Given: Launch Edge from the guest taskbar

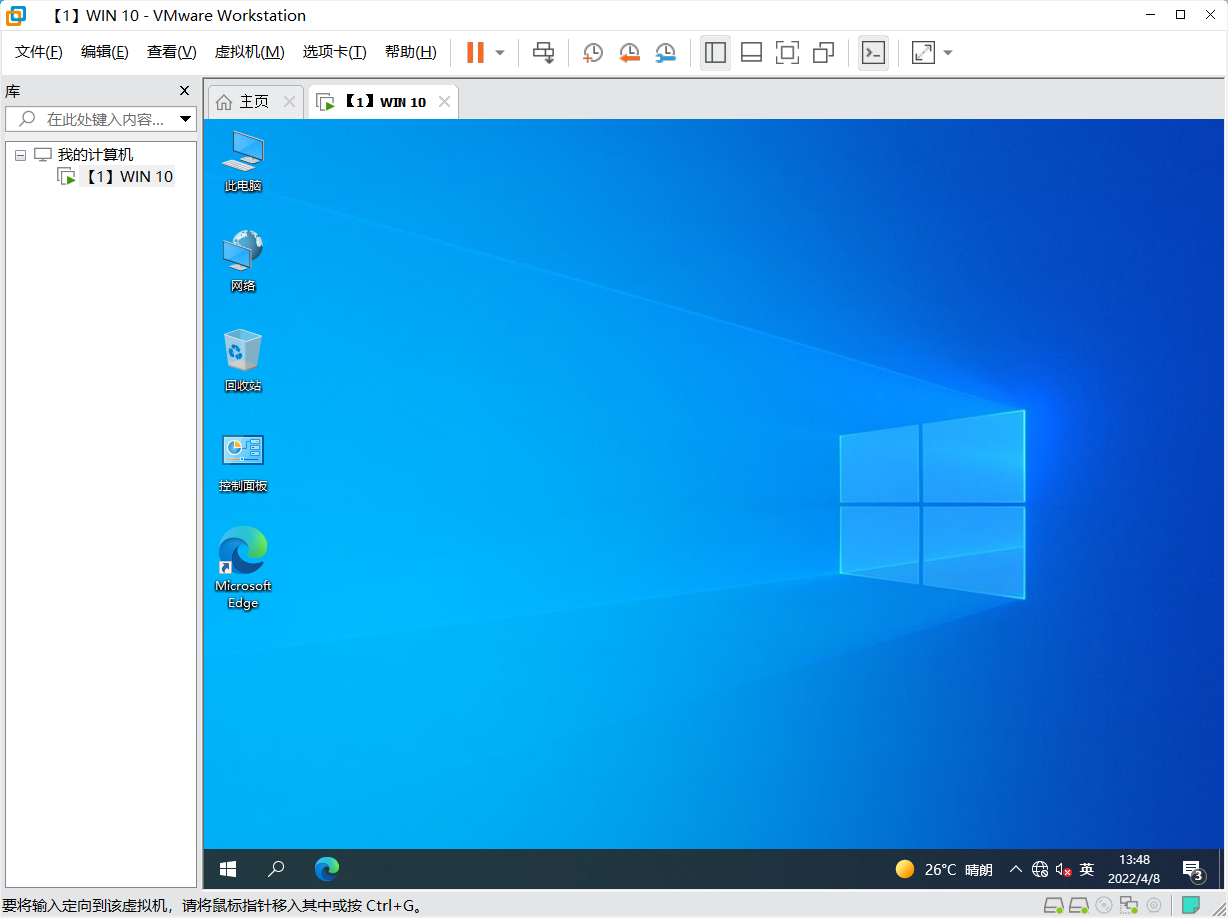Looking at the screenshot, I should 326,869.
